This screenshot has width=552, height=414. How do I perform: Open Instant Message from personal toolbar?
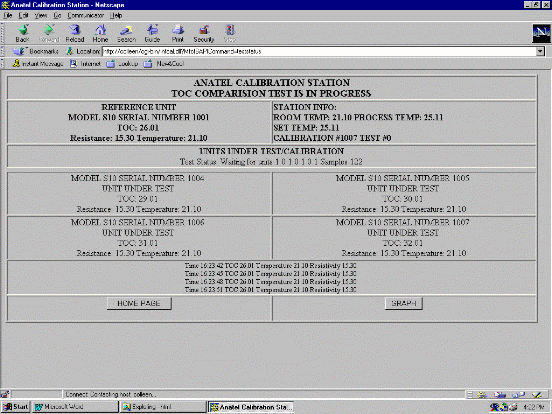coord(38,64)
